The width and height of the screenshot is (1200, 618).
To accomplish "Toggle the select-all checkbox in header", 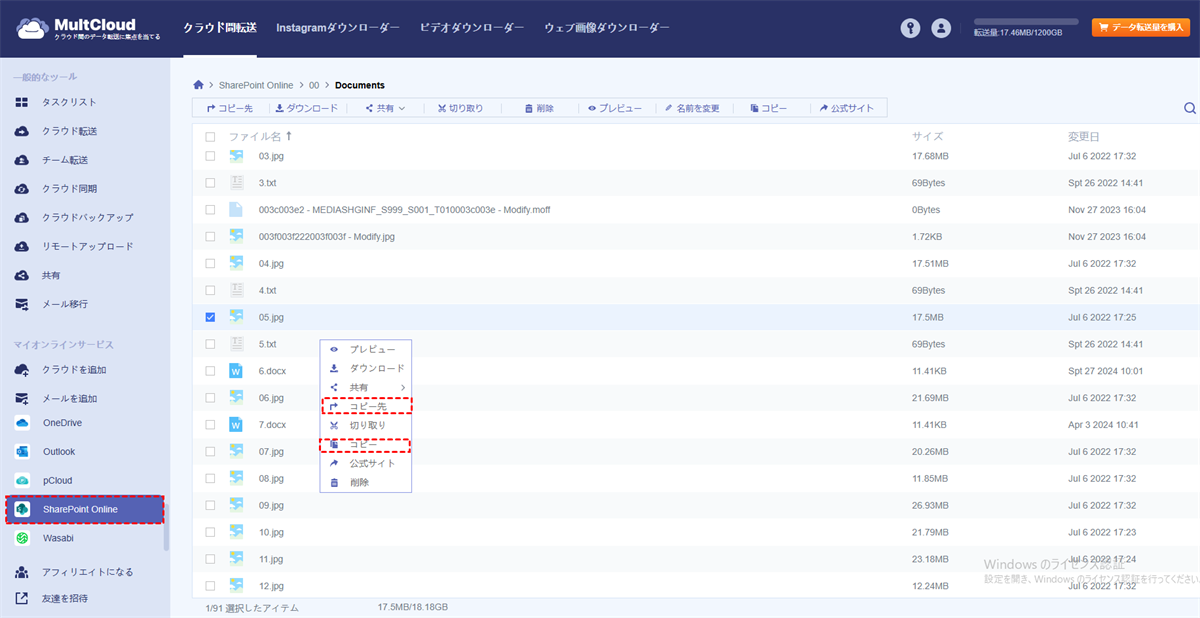I will tap(210, 137).
